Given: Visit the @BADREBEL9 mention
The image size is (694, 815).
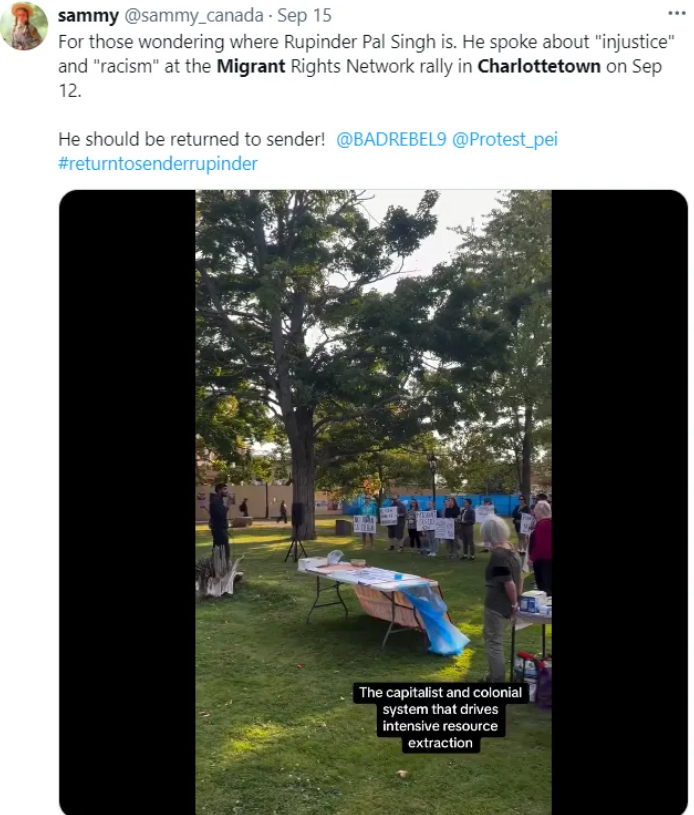Looking at the screenshot, I should coord(391,139).
